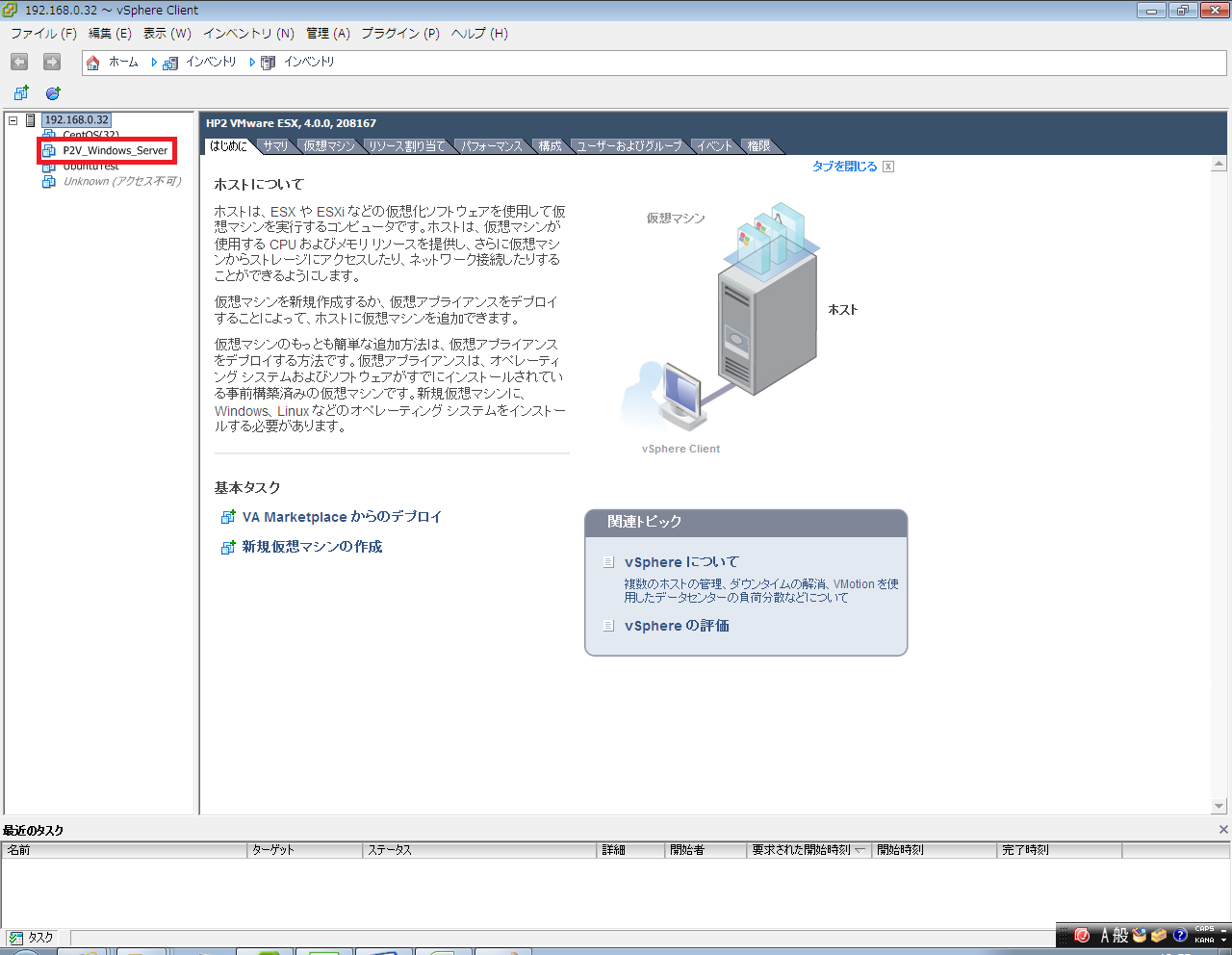This screenshot has width=1232, height=955.
Task: Close the 最近のタスク panel with X
Action: pos(1223,830)
